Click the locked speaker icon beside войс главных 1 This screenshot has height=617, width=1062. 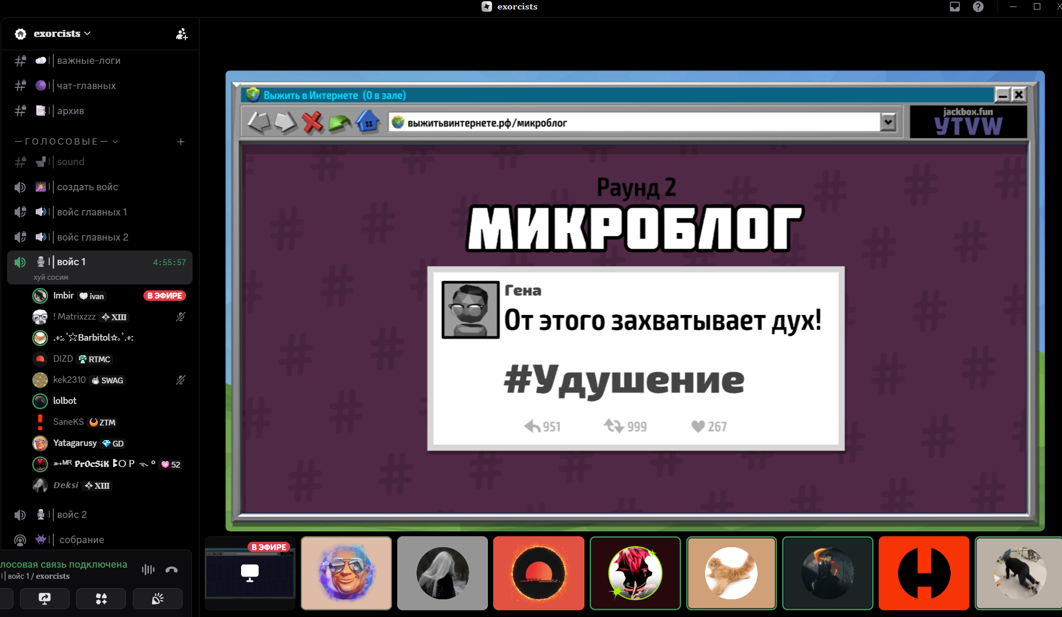tap(20, 212)
